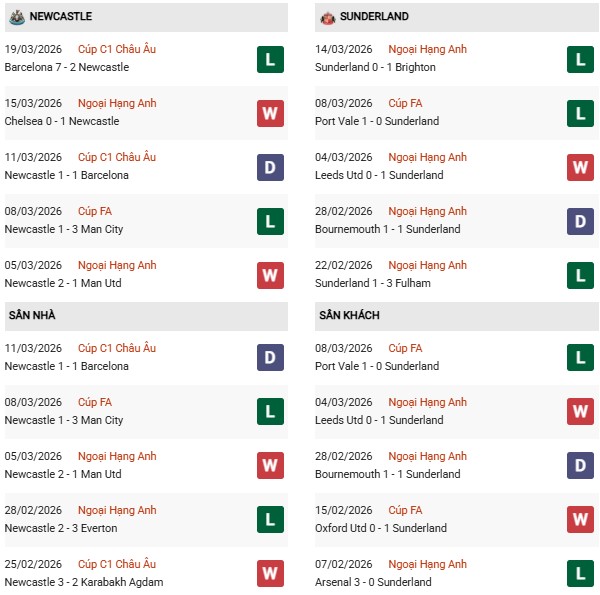
Task: Click the D badge for Bournemouth 1 - 1 Sunderland in Sunderland's top list
Action: [580, 221]
